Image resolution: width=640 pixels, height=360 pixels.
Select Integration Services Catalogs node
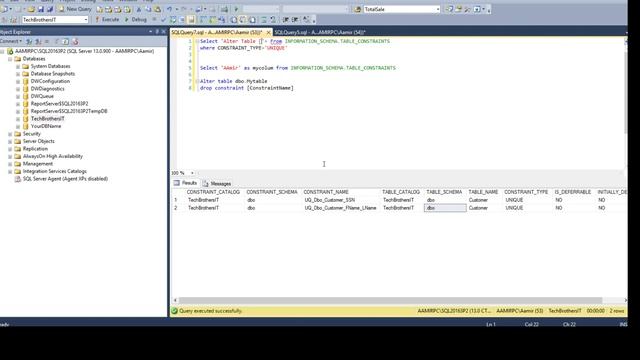[55, 171]
